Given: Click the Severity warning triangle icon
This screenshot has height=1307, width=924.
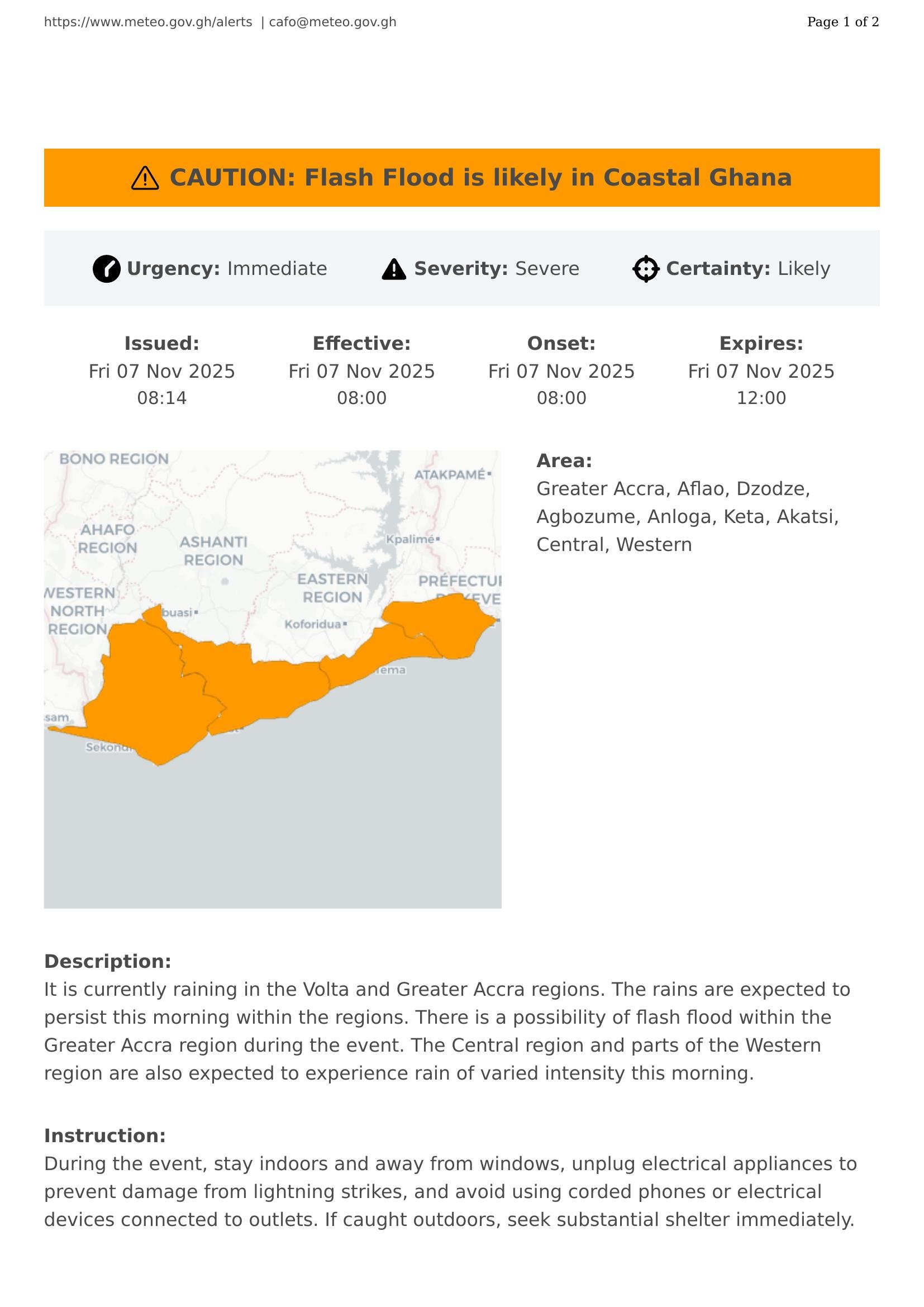Looking at the screenshot, I should point(394,269).
